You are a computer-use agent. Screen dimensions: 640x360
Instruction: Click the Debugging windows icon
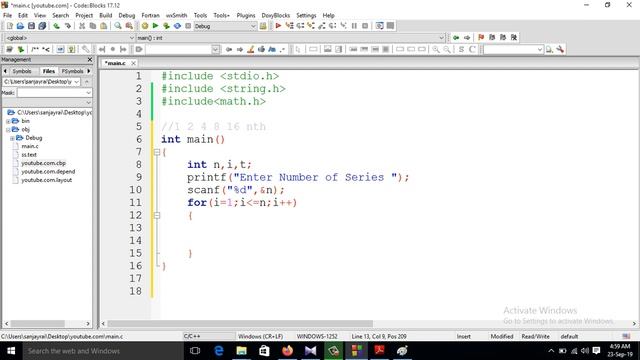[380, 26]
